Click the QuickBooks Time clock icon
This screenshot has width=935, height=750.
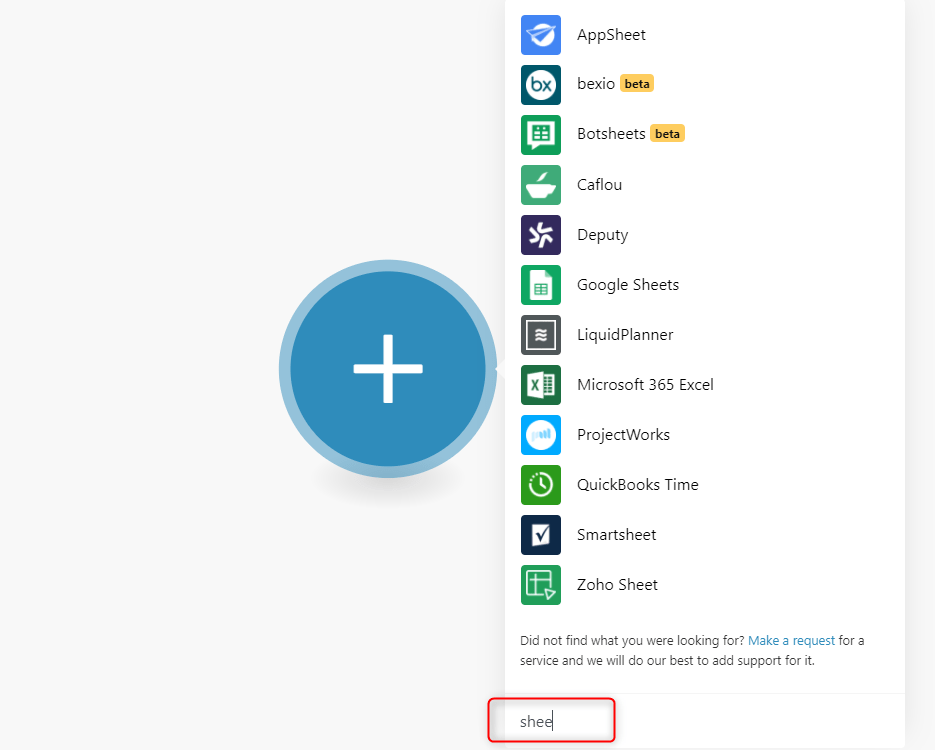[541, 485]
